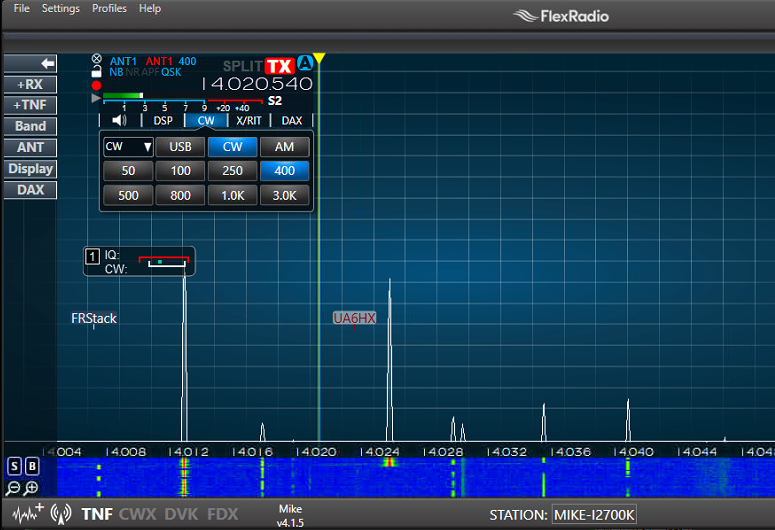This screenshot has height=530, width=775.
Task: Click the slice A letter indicator
Action: click(x=305, y=63)
